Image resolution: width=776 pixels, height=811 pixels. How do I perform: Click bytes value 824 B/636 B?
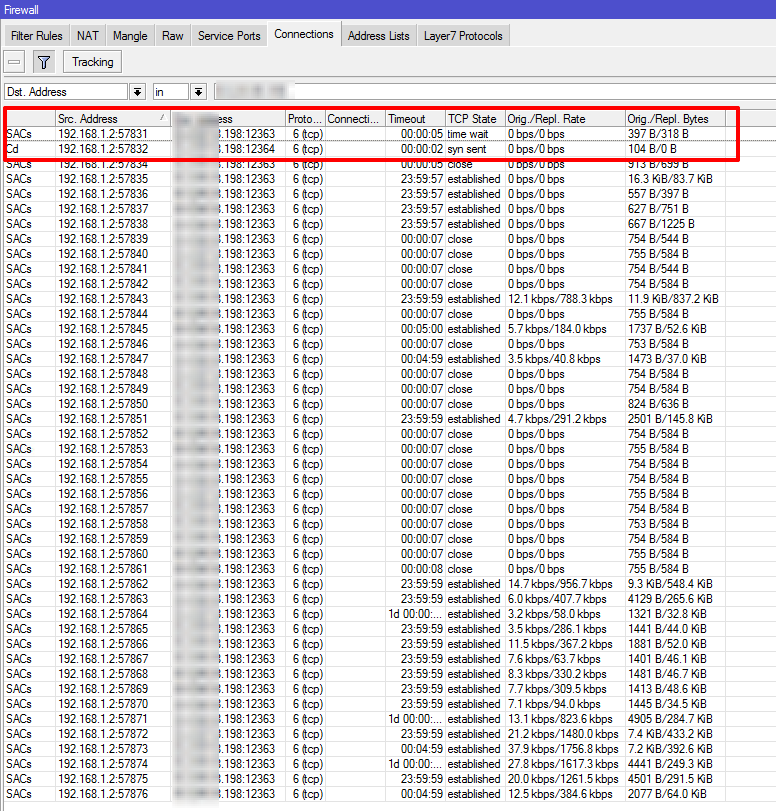[658, 404]
